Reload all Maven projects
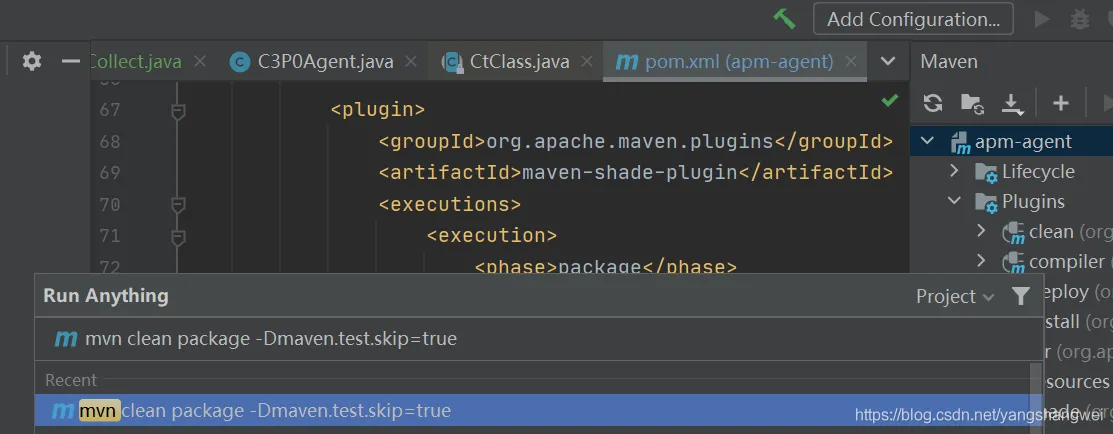 [x=933, y=102]
